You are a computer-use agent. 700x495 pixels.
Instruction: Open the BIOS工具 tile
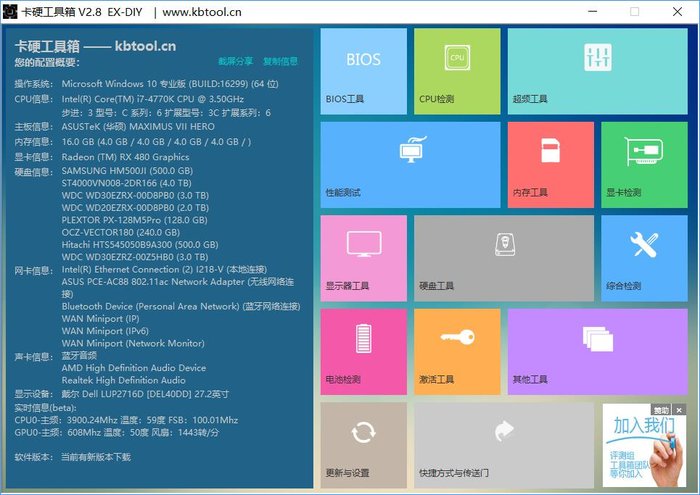pyautogui.click(x=363, y=71)
